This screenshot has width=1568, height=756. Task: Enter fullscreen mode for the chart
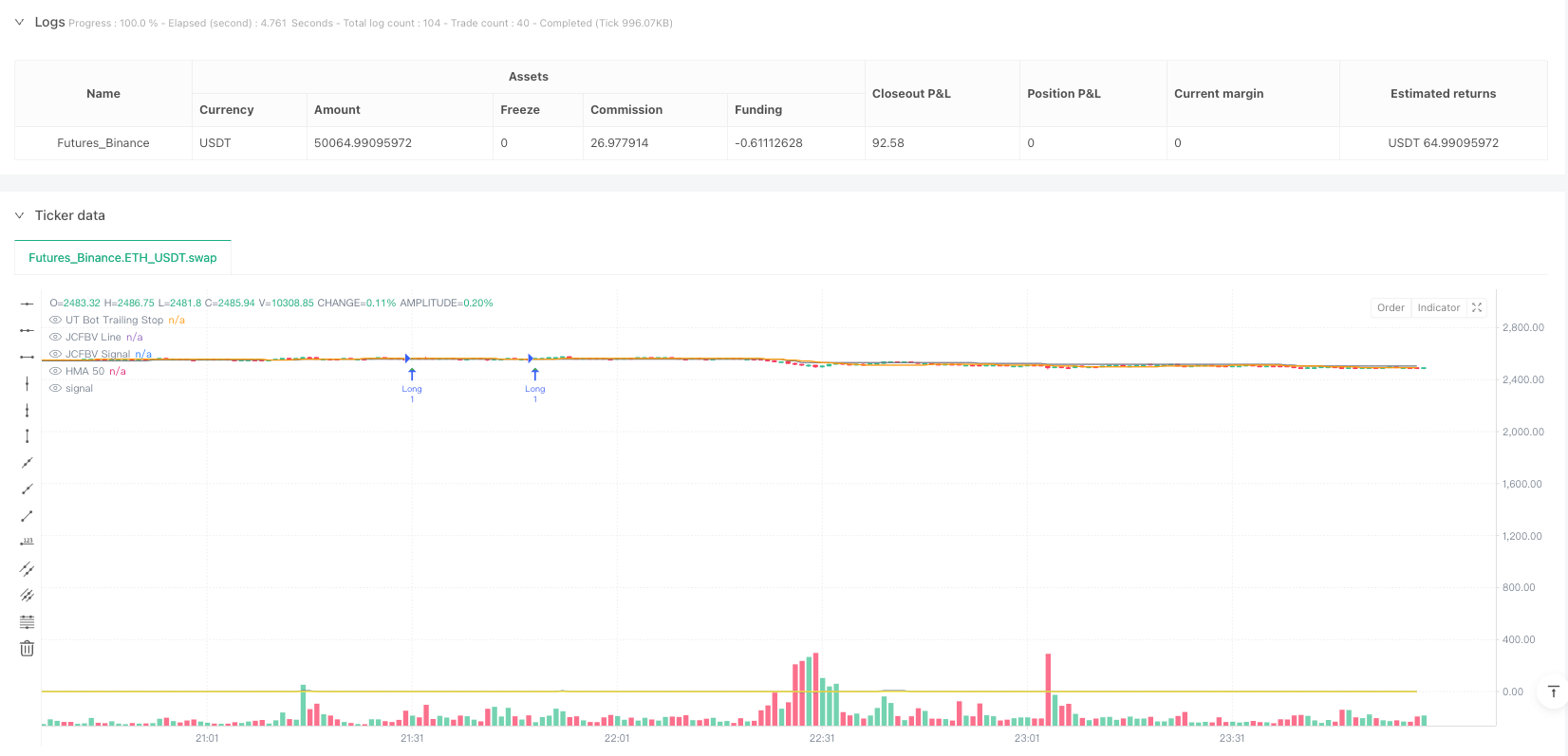point(1477,307)
